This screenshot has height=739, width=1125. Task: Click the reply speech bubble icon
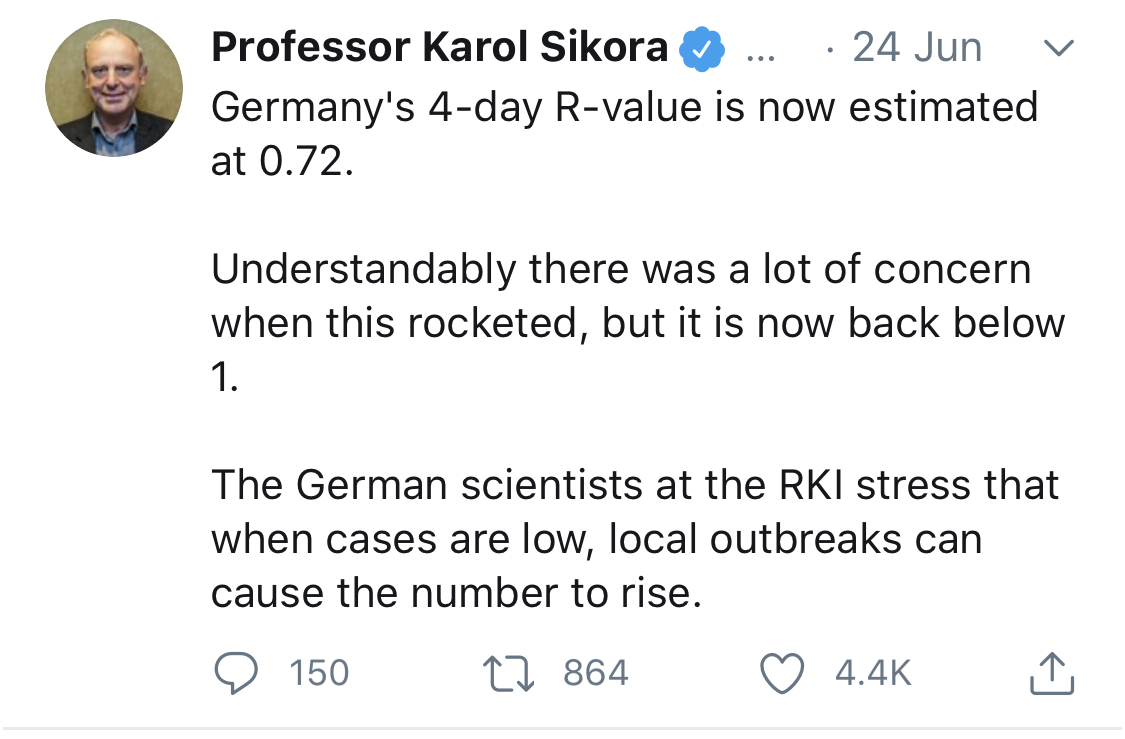pyautogui.click(x=235, y=673)
